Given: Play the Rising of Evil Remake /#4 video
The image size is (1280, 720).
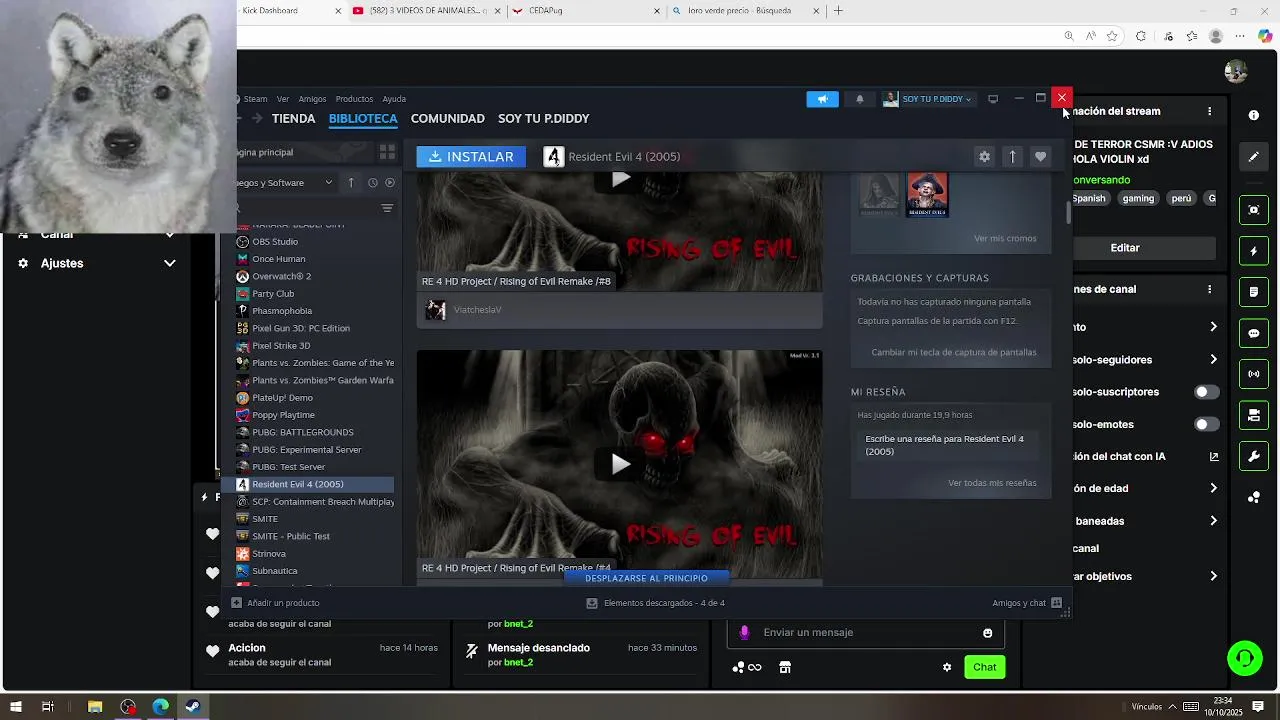Looking at the screenshot, I should [x=620, y=464].
